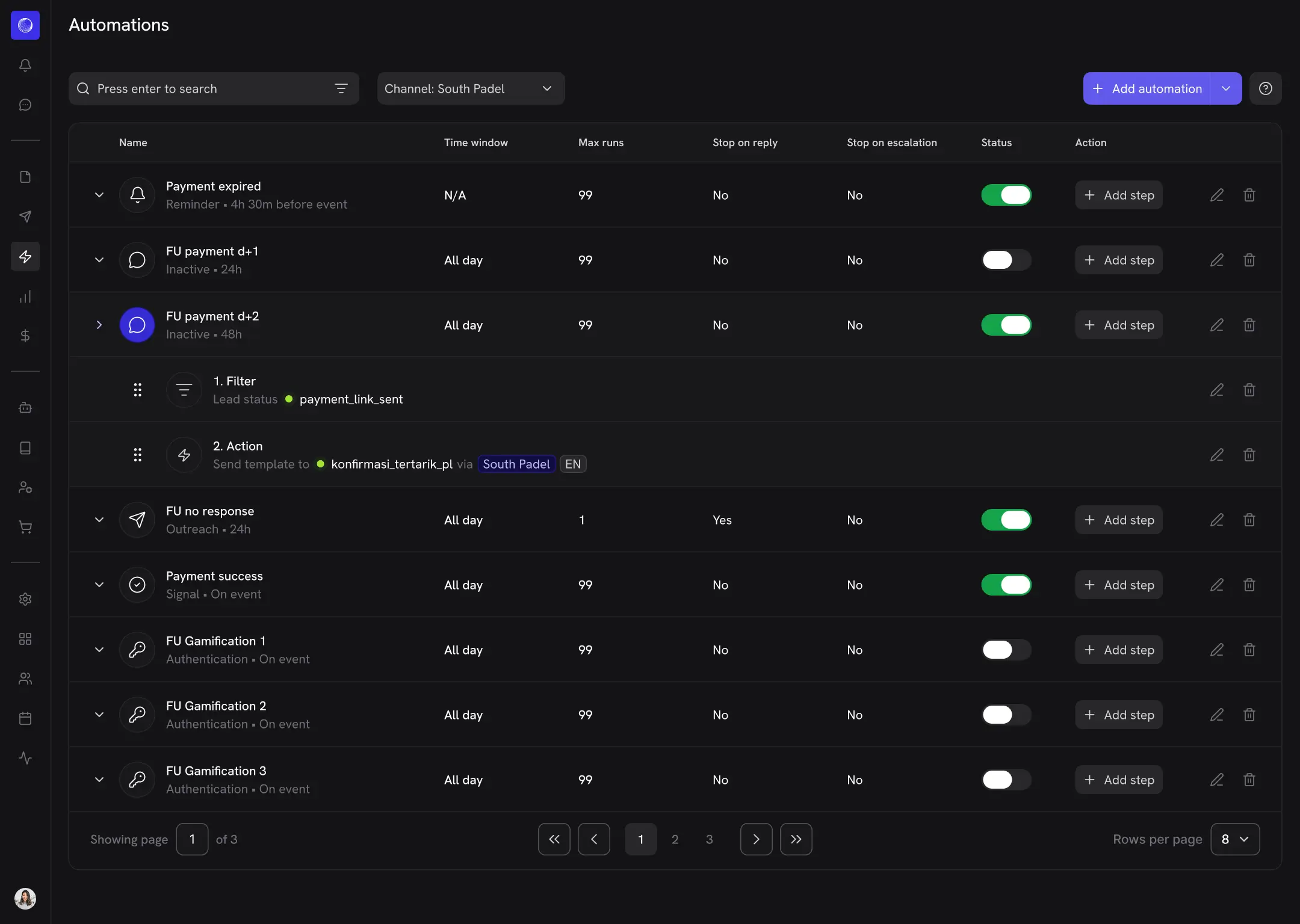Image resolution: width=1300 pixels, height=924 pixels.
Task: Open the calendar icon in the sidebar
Action: 25,718
